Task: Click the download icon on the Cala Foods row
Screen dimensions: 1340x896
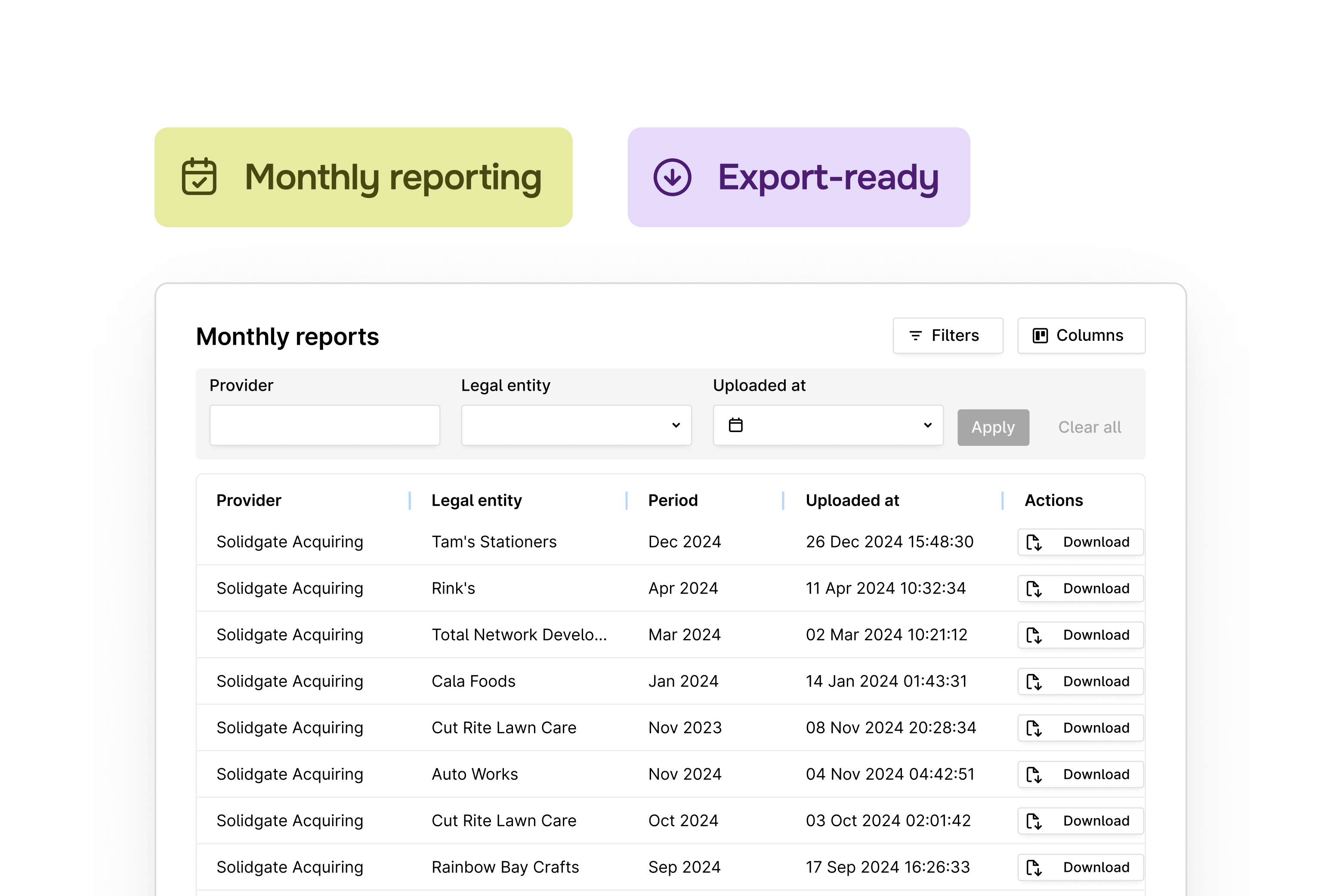Action: tap(1035, 681)
